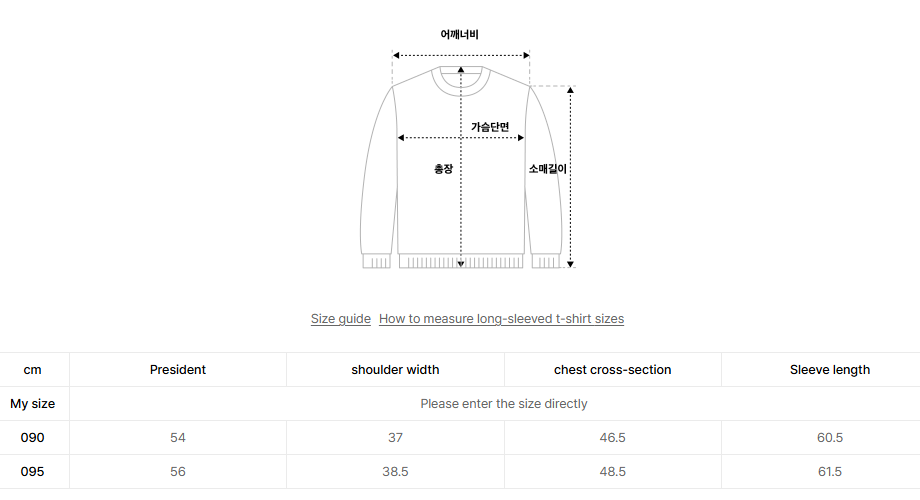Open the Size guide link
This screenshot has width=920, height=500.
tap(341, 319)
